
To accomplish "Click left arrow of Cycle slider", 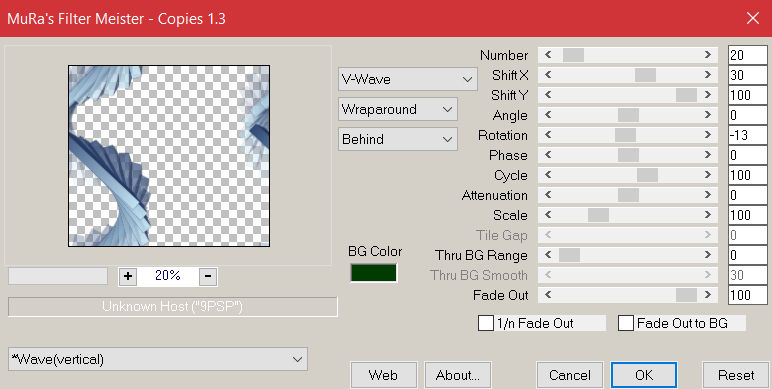I will click(548, 175).
